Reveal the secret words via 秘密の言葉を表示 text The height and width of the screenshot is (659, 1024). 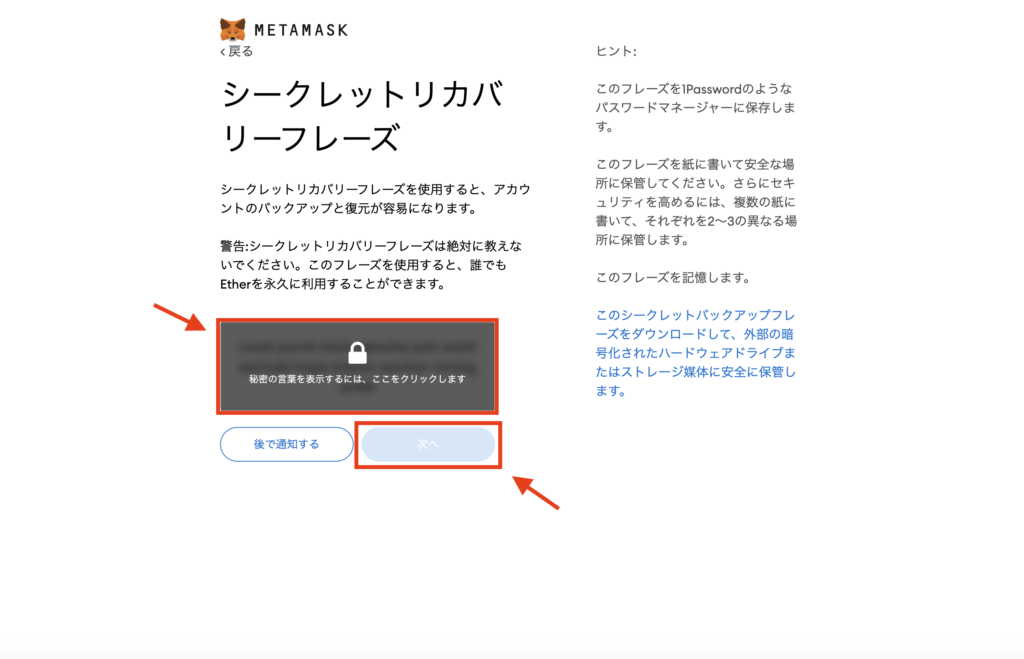pos(357,380)
